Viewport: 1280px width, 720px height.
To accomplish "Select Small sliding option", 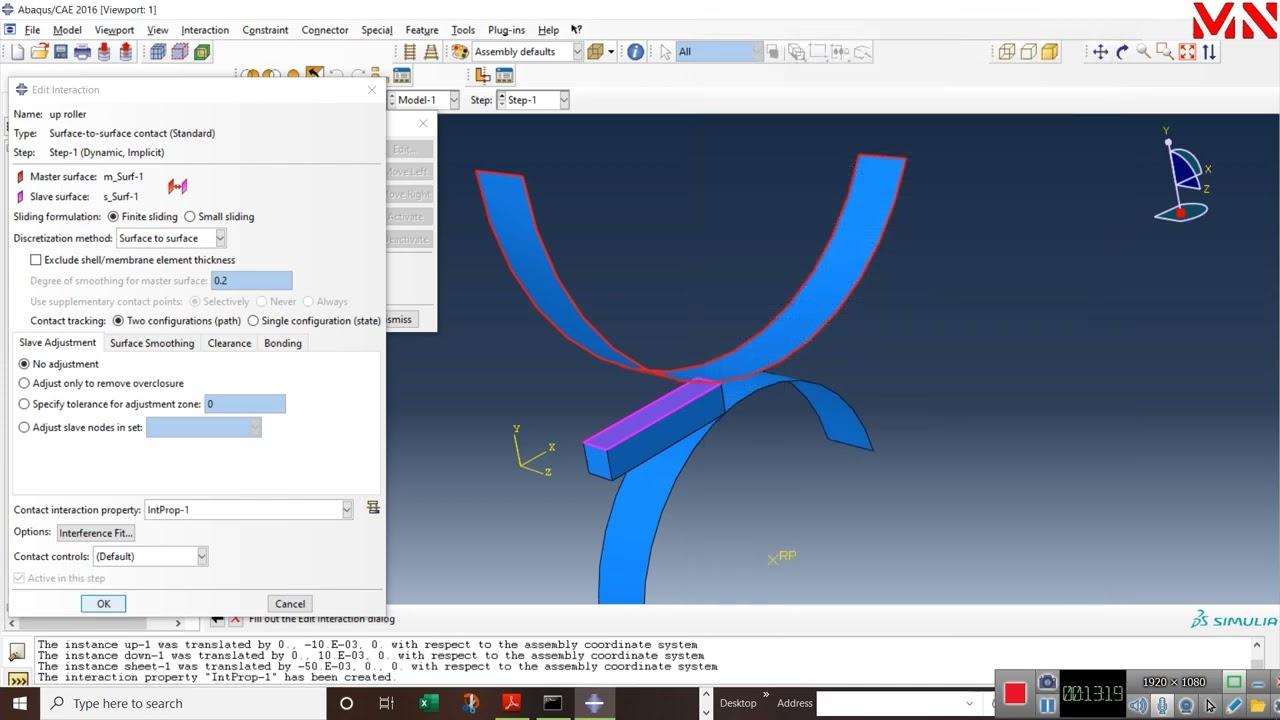I will pos(190,217).
